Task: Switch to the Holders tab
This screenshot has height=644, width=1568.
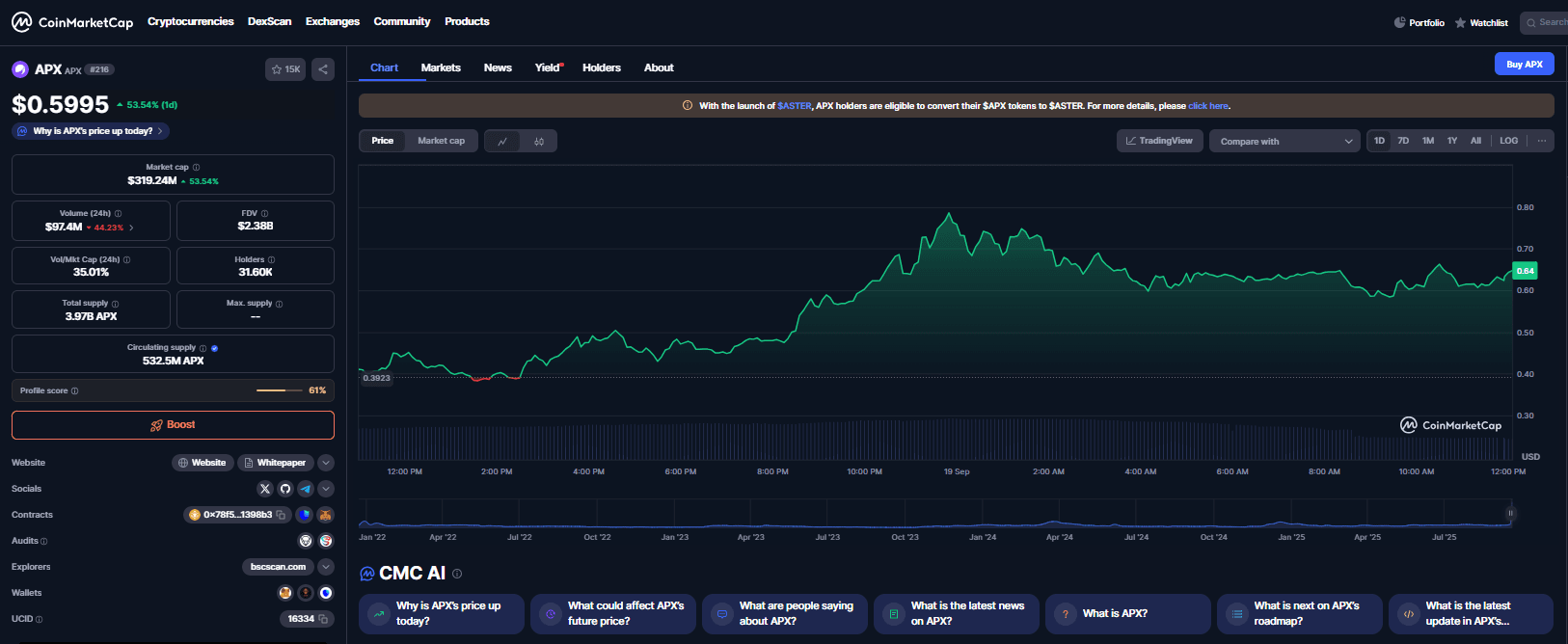Action: [602, 67]
